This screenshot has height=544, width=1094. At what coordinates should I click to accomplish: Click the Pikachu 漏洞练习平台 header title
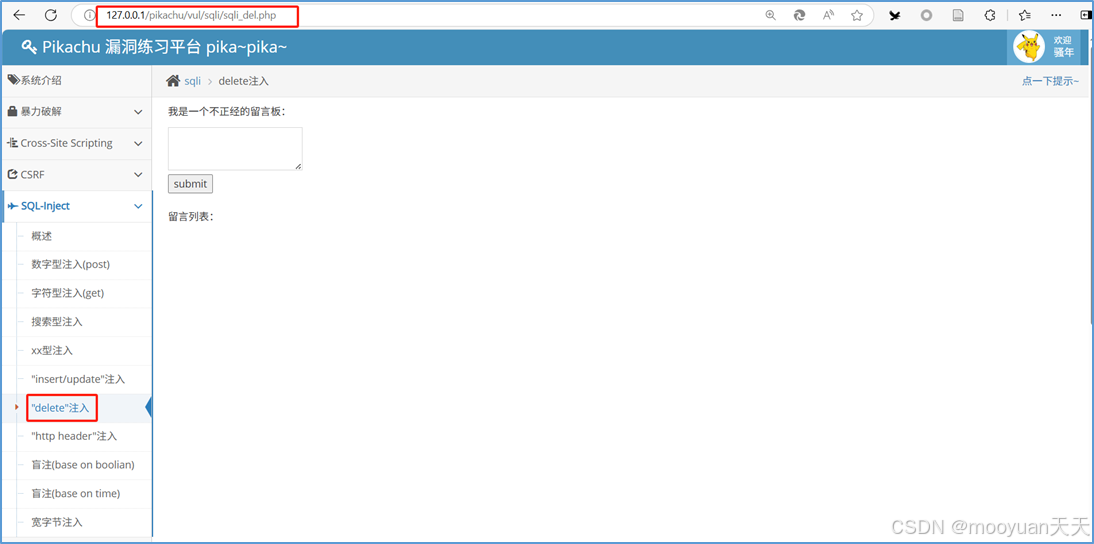(x=165, y=47)
